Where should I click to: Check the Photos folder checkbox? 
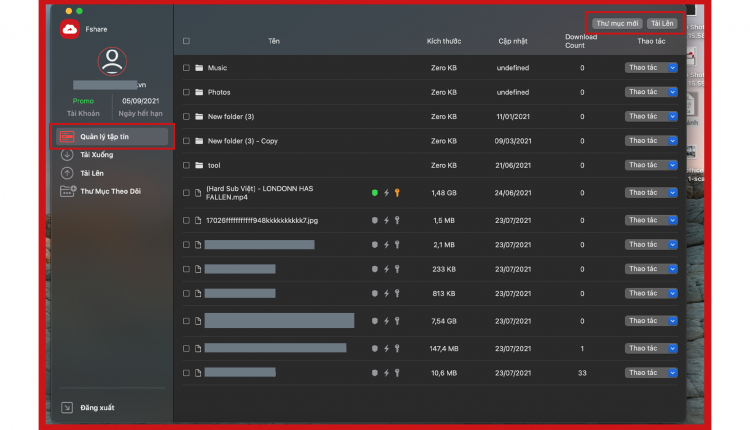[x=186, y=92]
